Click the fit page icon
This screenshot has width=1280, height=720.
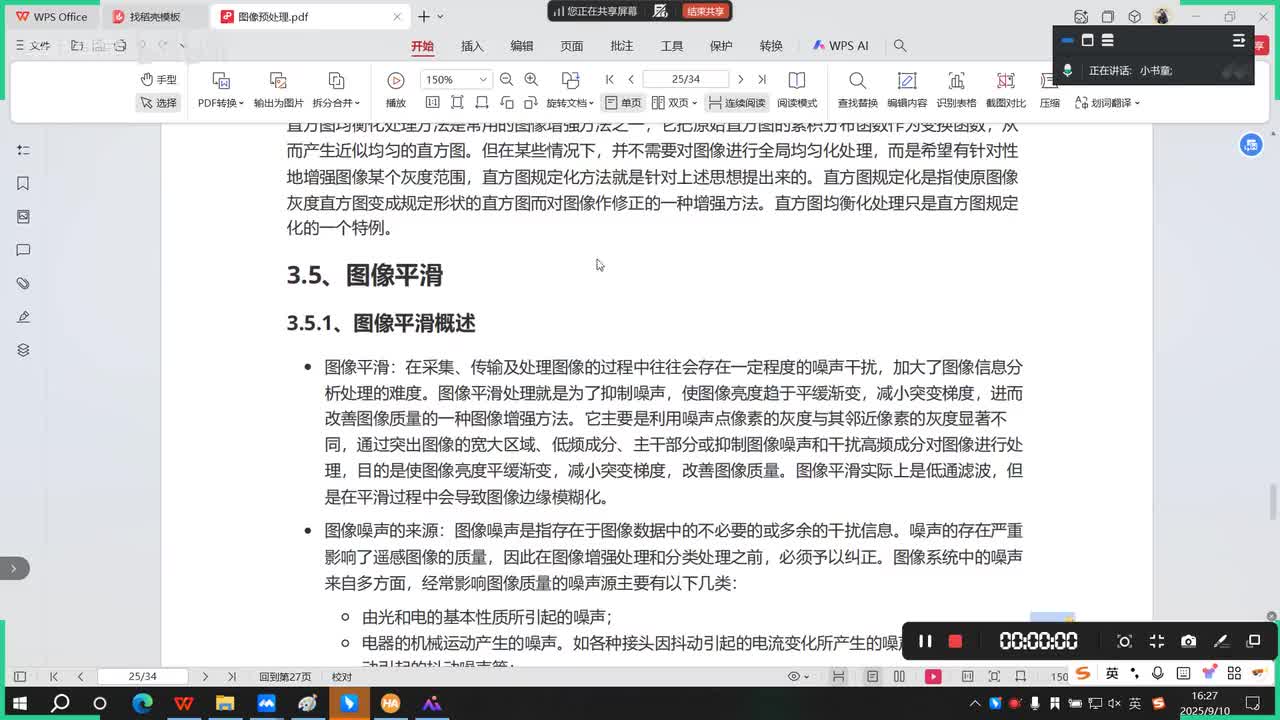click(x=457, y=103)
